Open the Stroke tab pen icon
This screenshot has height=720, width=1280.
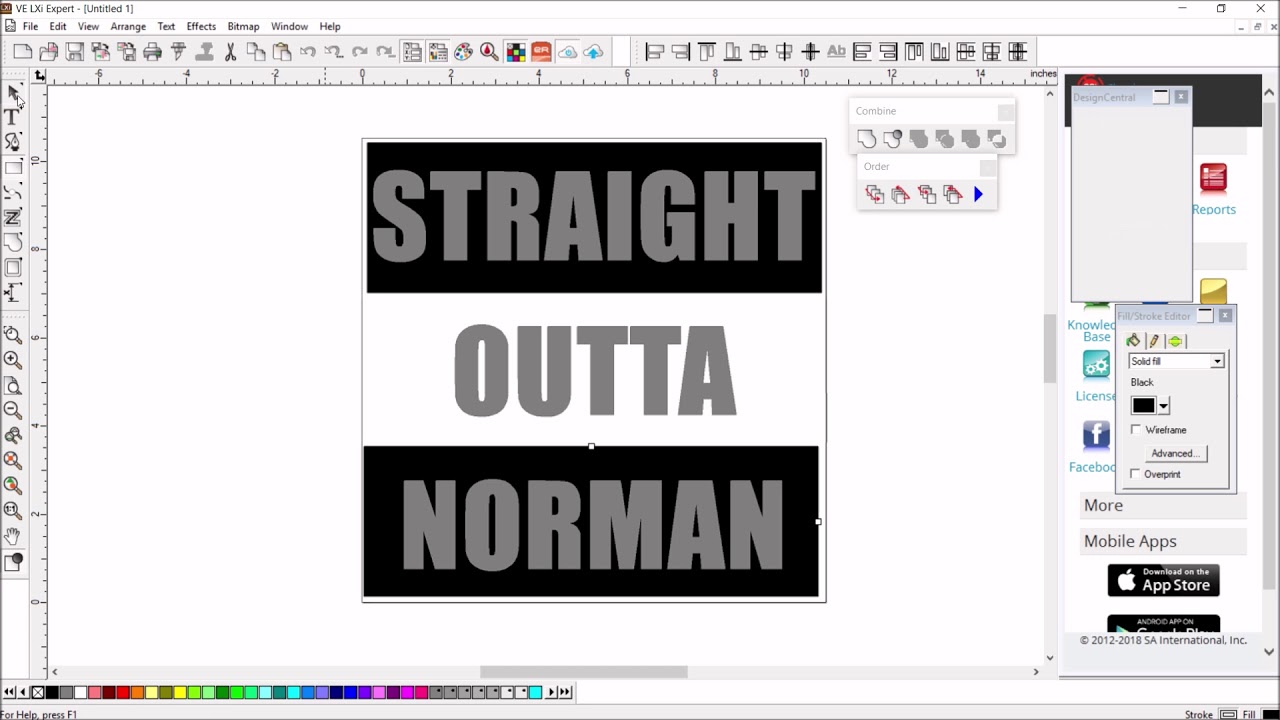click(x=1154, y=341)
